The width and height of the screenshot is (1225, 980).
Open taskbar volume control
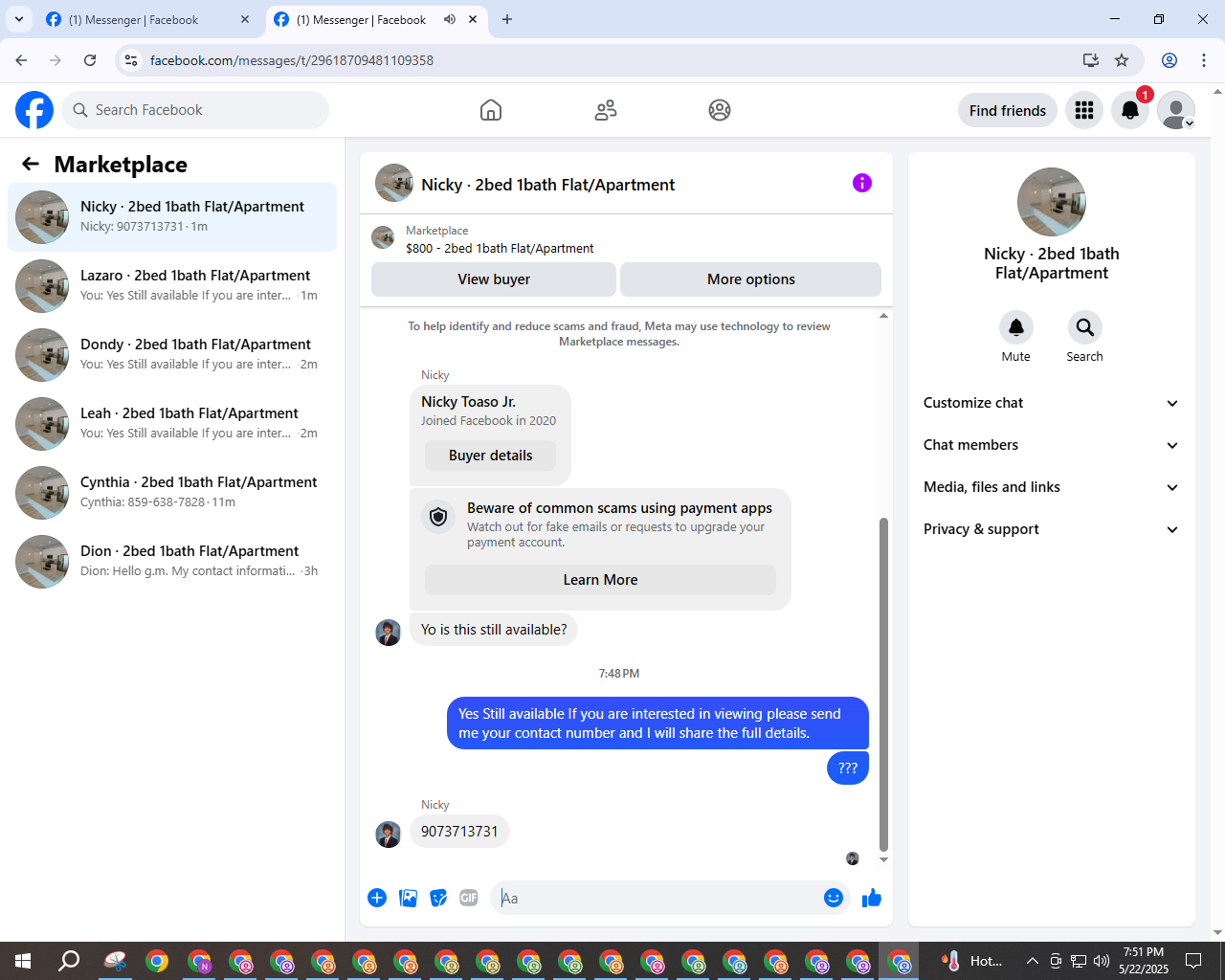1102,961
